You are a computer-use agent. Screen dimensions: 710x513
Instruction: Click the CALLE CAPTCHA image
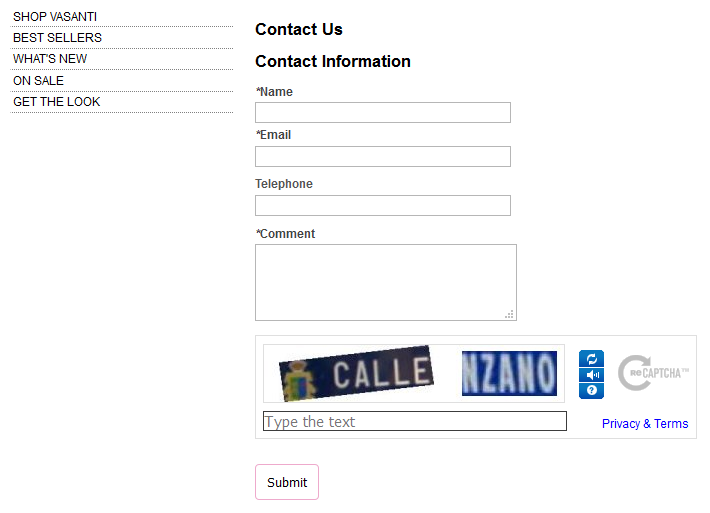356,373
